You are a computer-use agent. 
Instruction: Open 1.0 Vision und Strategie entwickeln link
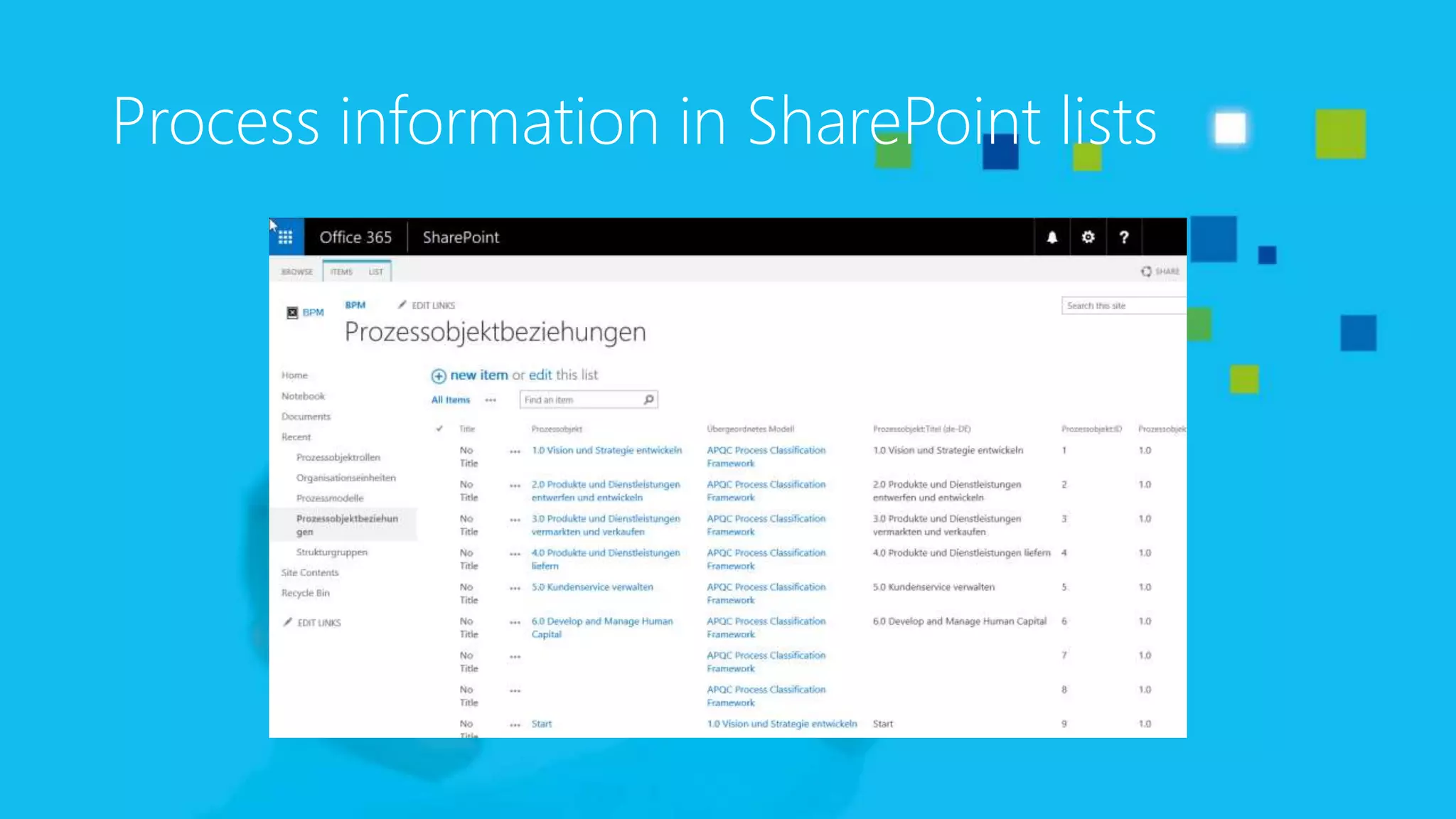pyautogui.click(x=606, y=450)
